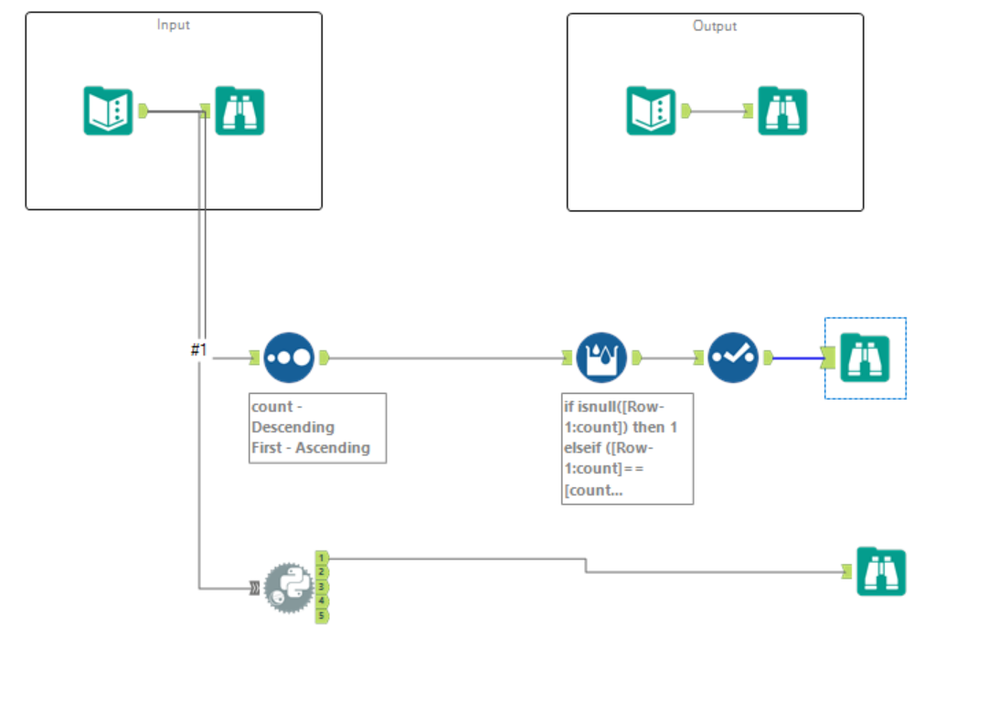
Task: Select the Multi-Row Formula tool icon
Action: coord(601,357)
